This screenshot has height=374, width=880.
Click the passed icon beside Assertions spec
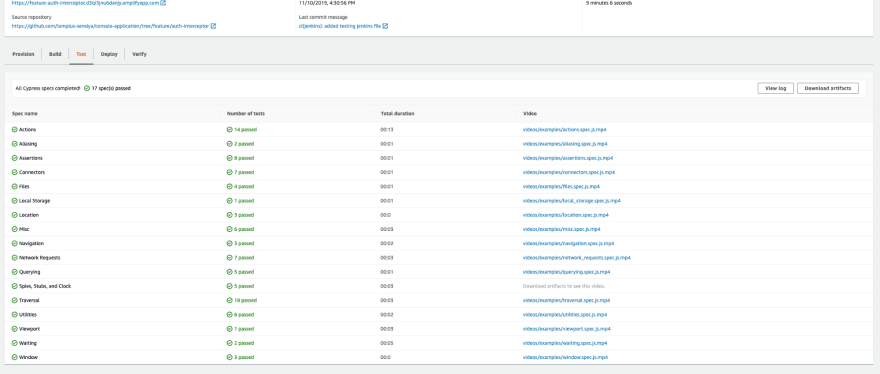(15, 158)
